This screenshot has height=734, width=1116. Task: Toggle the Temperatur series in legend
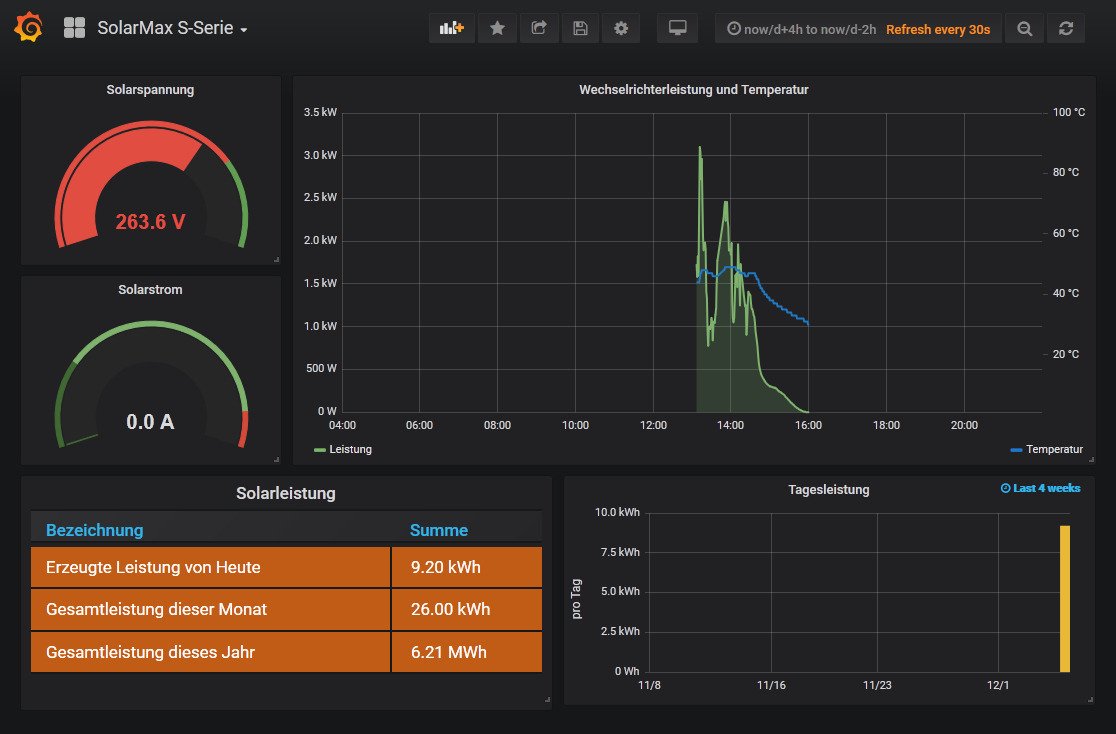1053,450
